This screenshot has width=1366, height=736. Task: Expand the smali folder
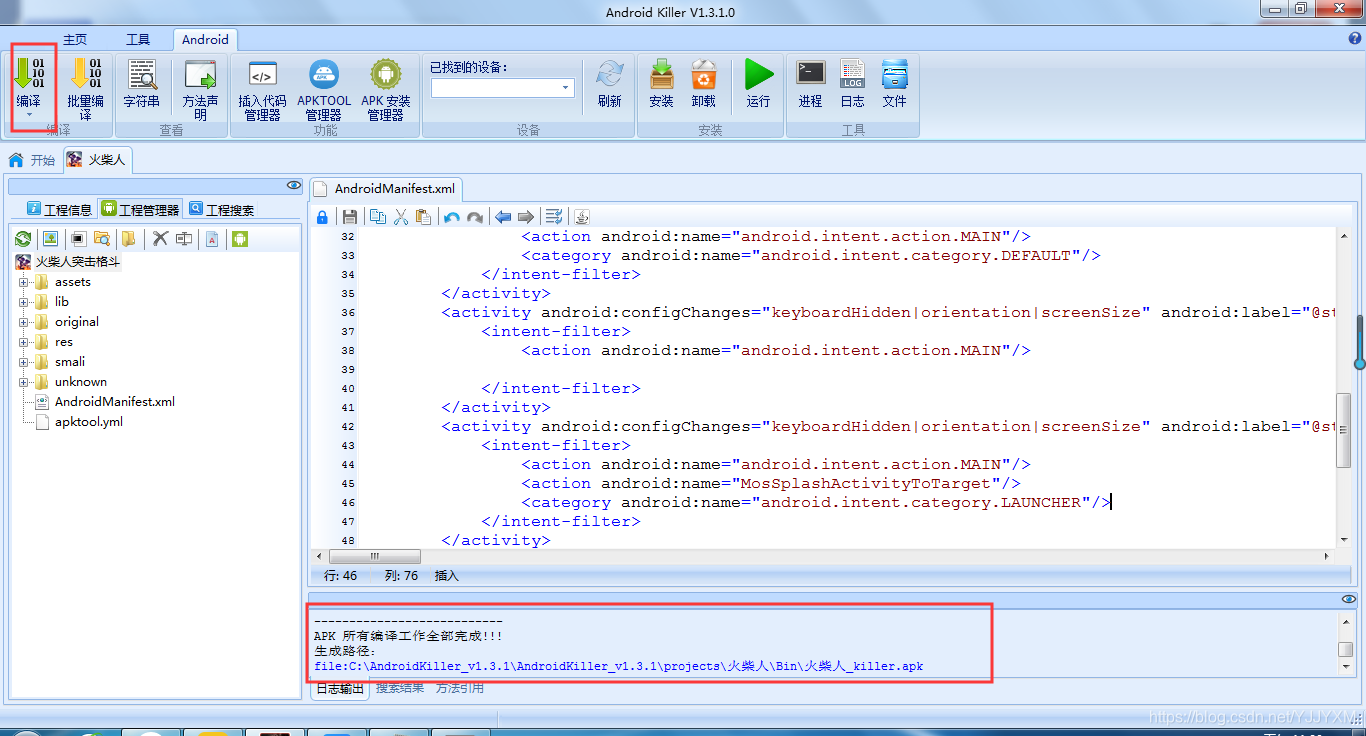point(23,362)
